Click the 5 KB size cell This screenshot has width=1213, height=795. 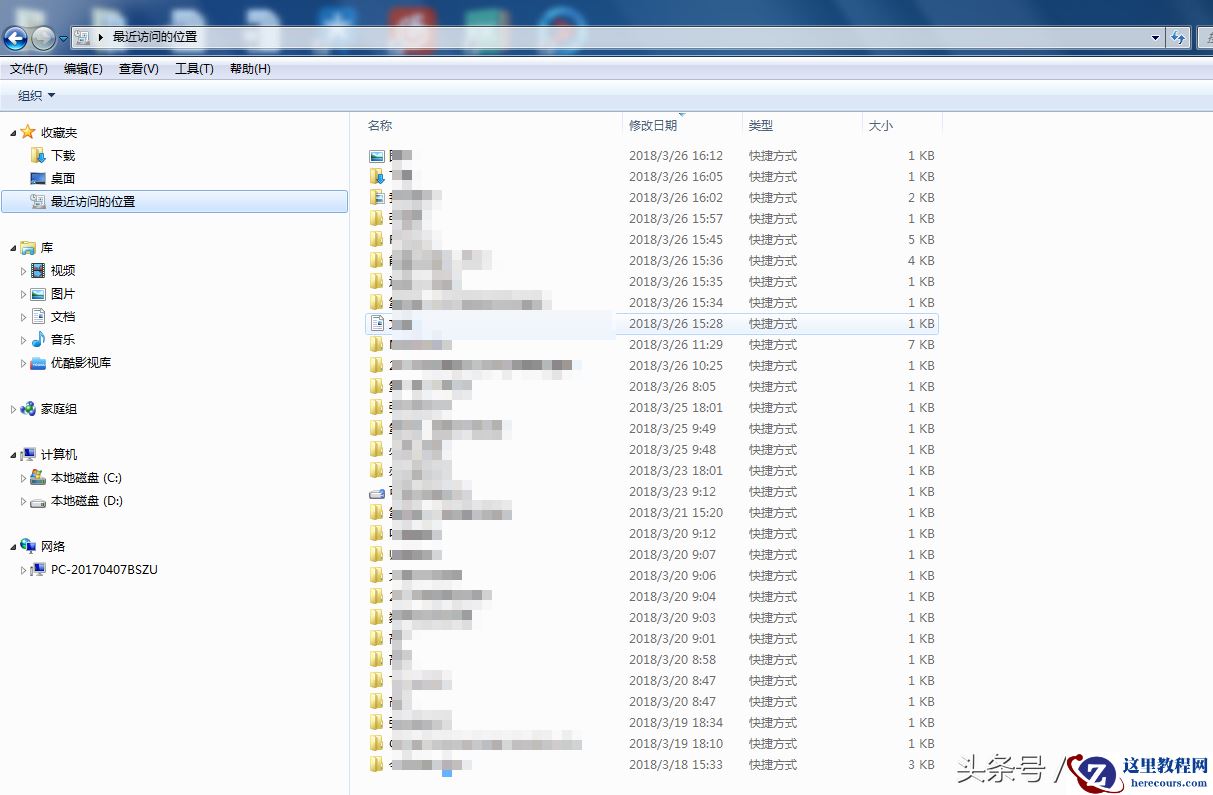921,240
